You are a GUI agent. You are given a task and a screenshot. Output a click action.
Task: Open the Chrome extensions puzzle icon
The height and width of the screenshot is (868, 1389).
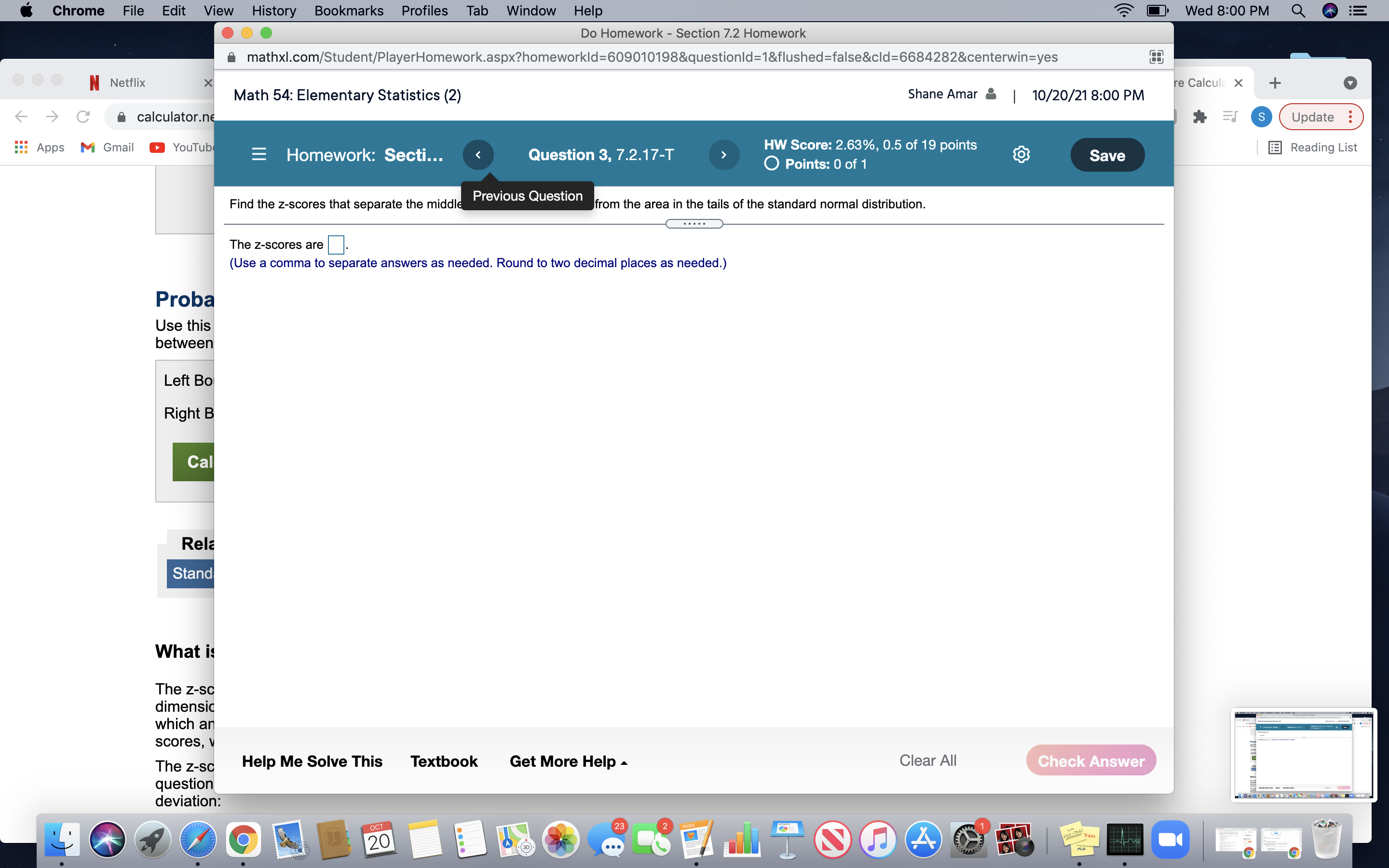pos(1199,117)
